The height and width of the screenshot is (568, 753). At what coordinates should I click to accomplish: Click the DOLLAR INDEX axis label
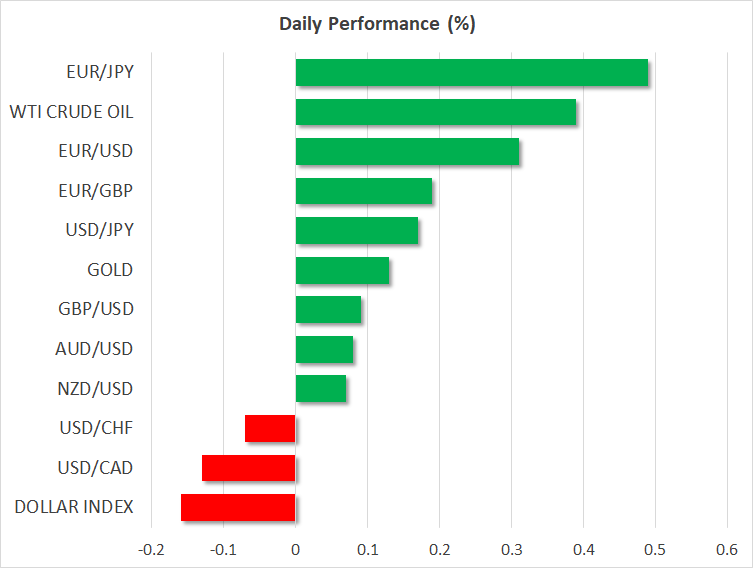click(x=74, y=507)
